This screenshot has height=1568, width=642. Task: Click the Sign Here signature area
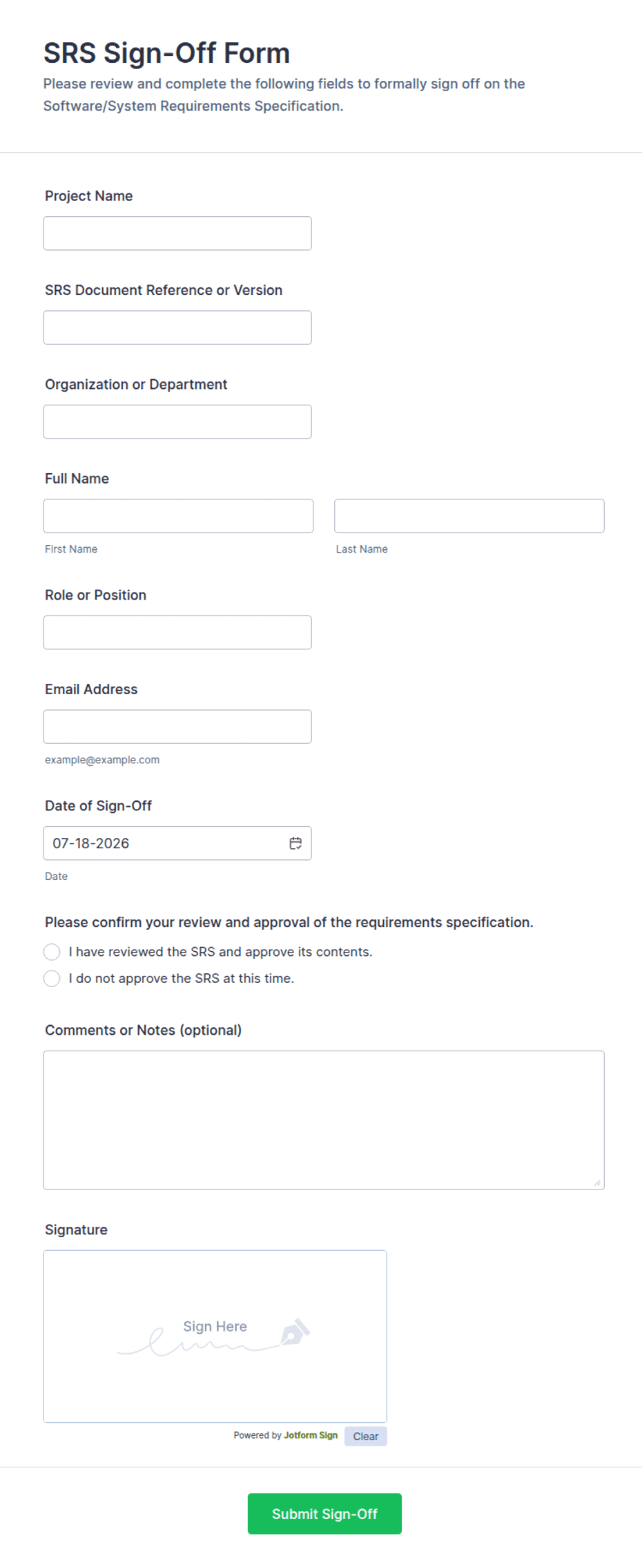point(215,1336)
